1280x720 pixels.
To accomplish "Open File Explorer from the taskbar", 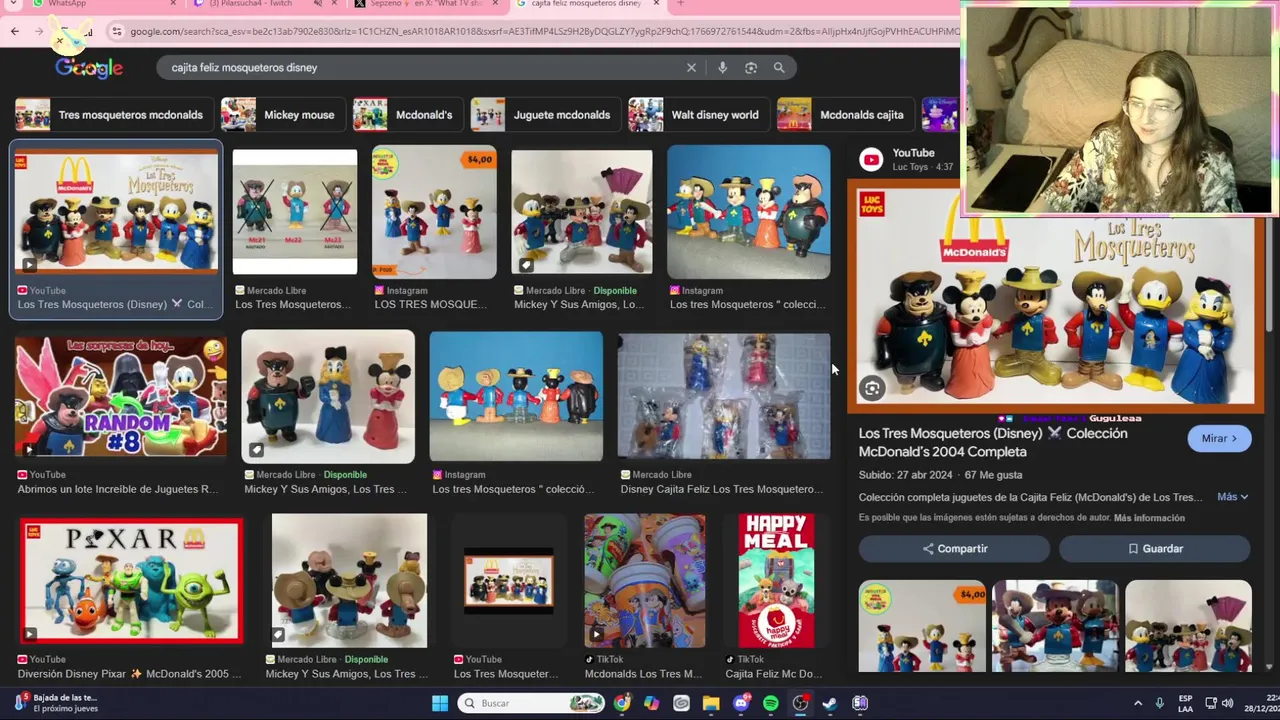I will tap(711, 703).
